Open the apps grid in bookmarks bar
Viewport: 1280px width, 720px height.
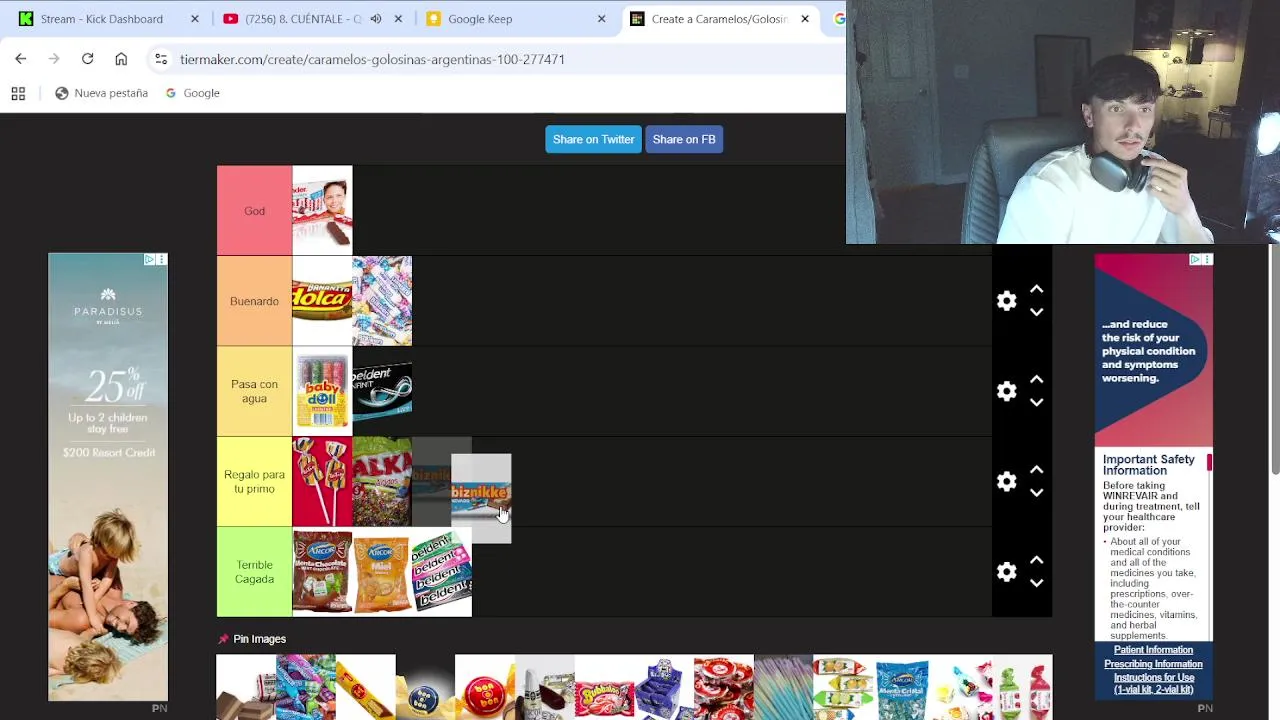pos(18,93)
